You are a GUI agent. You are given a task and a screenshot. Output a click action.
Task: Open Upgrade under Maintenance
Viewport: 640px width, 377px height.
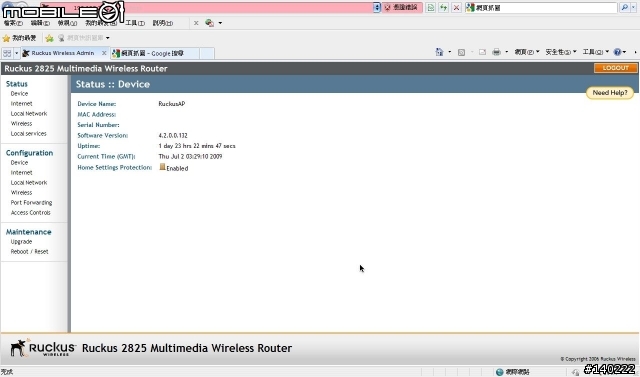pos(21,242)
